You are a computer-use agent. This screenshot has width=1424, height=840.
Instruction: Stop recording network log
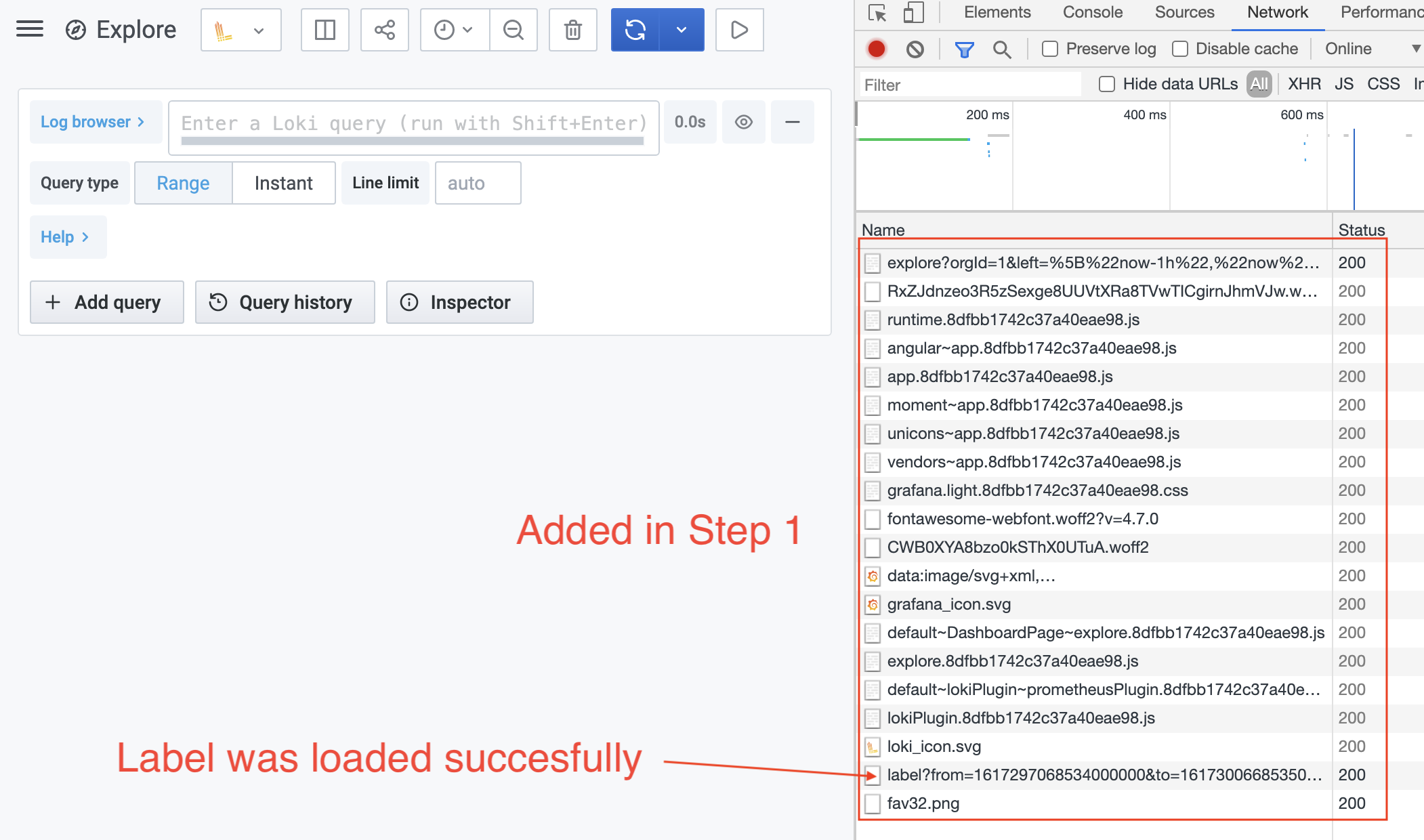pyautogui.click(x=877, y=49)
